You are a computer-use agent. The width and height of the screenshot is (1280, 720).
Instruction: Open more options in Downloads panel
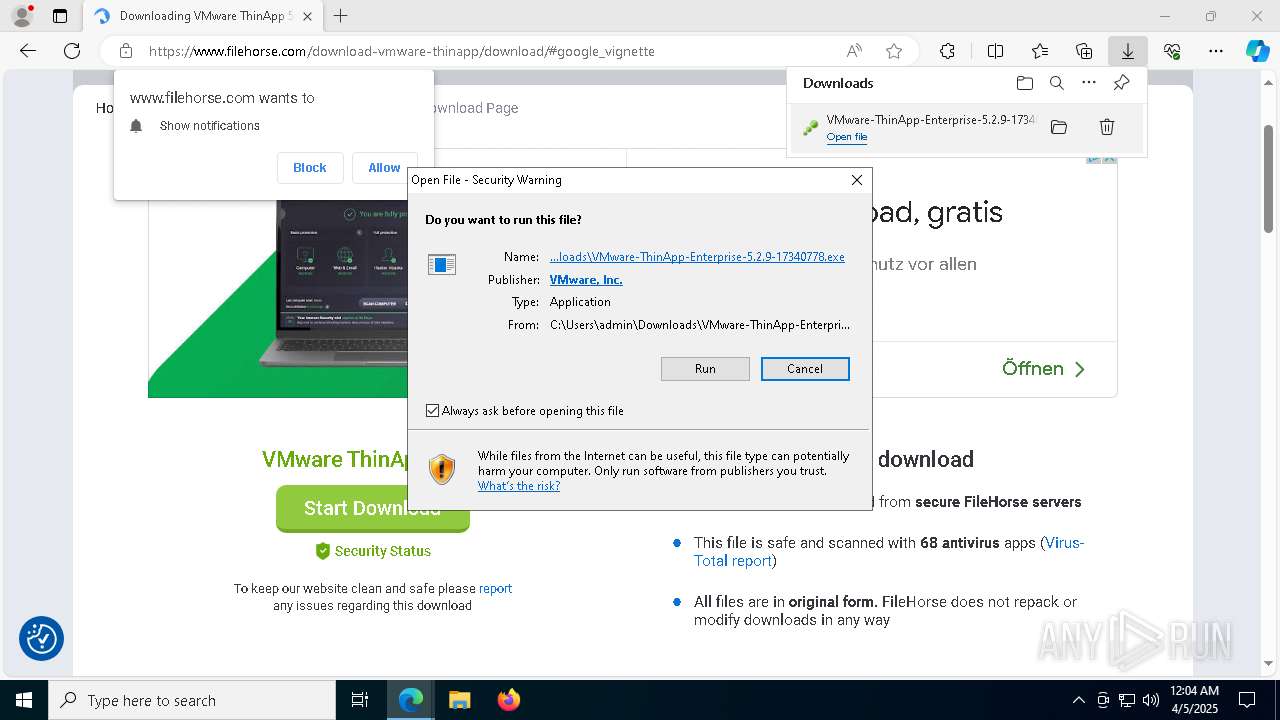coord(1089,83)
